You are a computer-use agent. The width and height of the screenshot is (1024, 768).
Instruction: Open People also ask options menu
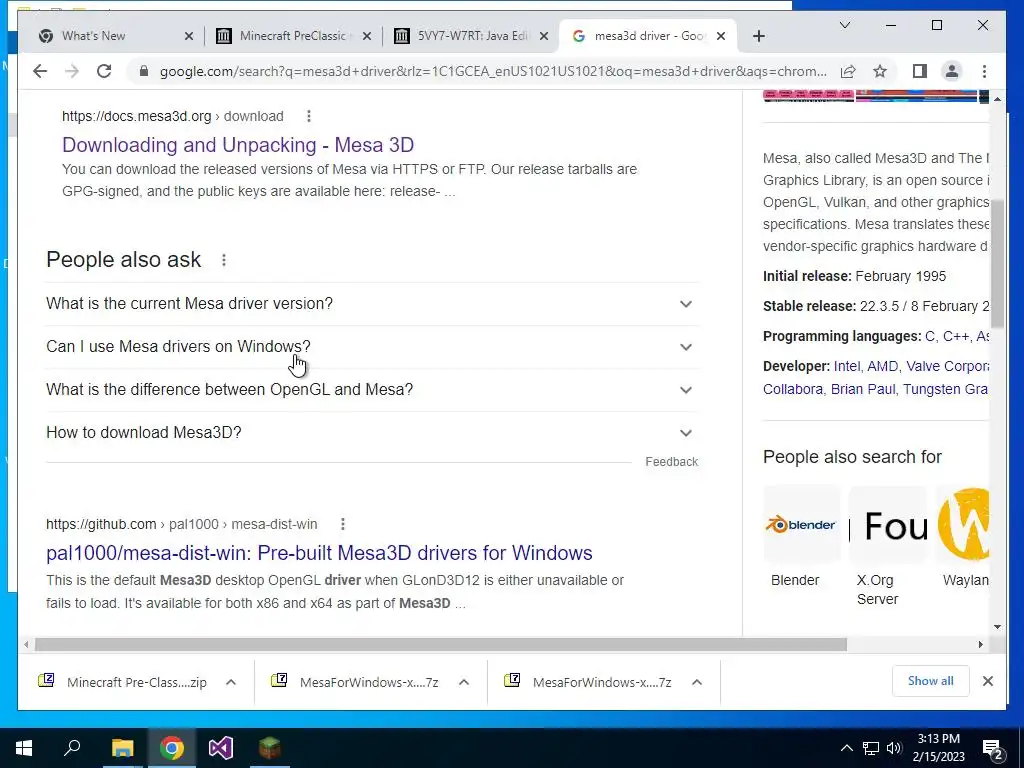pos(223,260)
